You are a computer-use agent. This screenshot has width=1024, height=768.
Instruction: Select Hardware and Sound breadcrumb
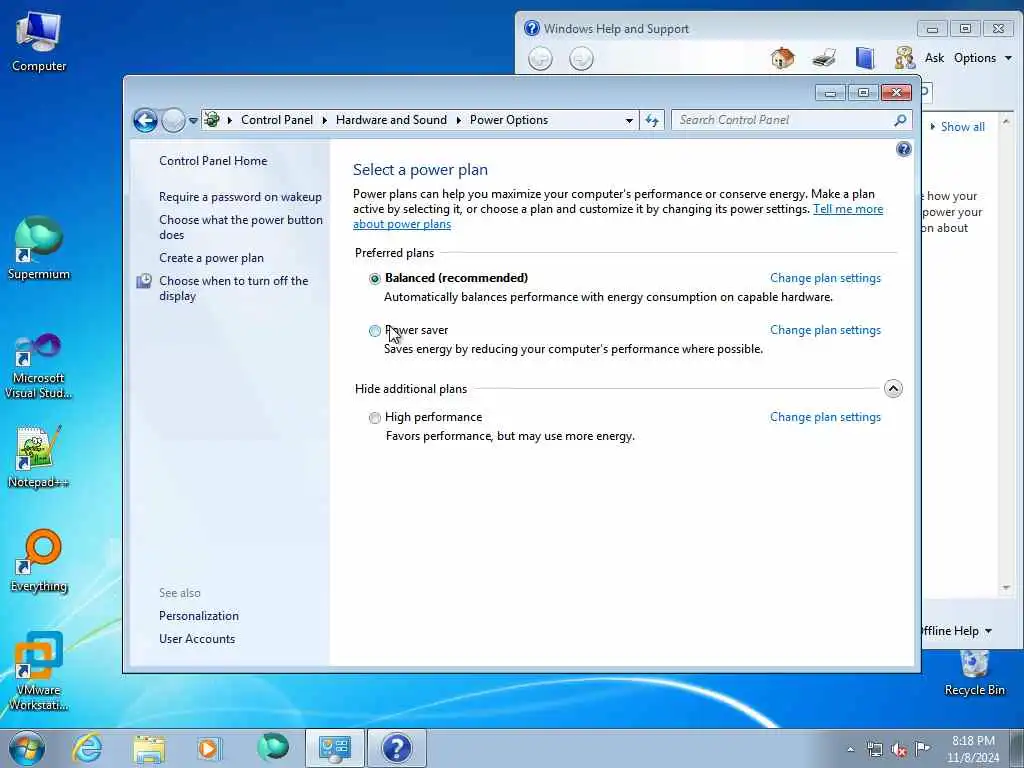click(x=391, y=120)
